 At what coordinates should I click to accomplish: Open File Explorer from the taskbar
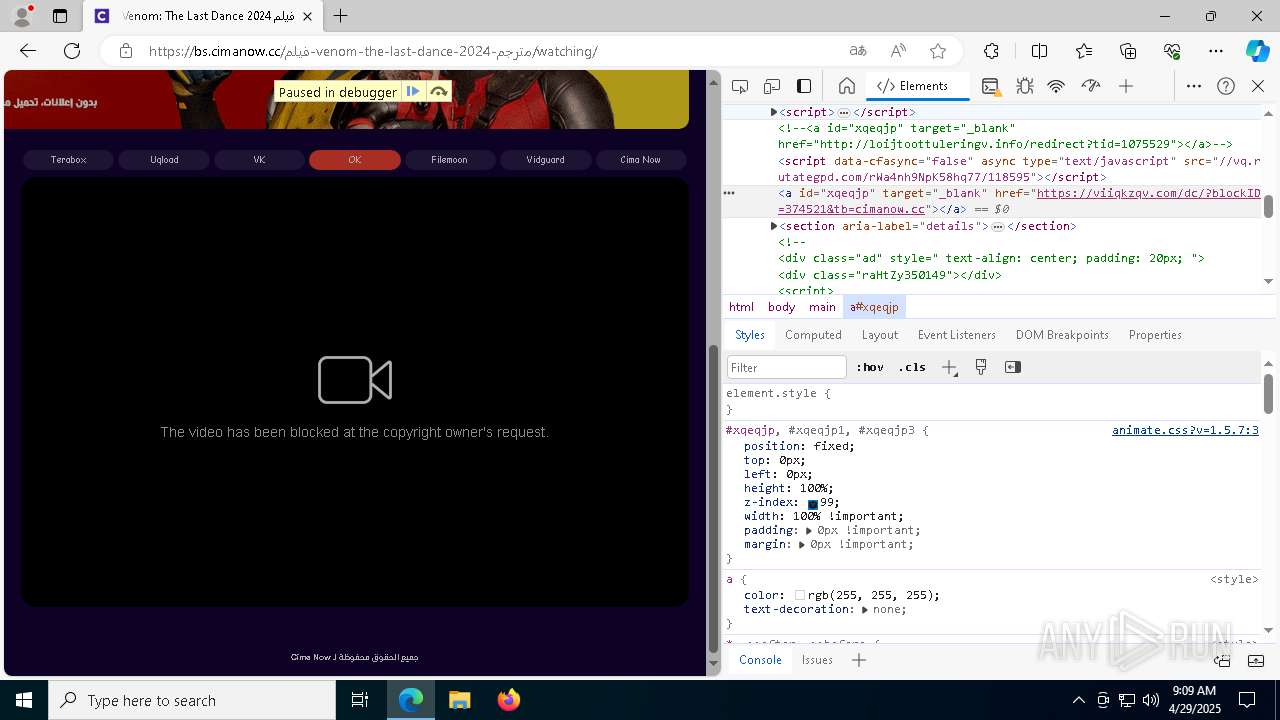coord(460,700)
